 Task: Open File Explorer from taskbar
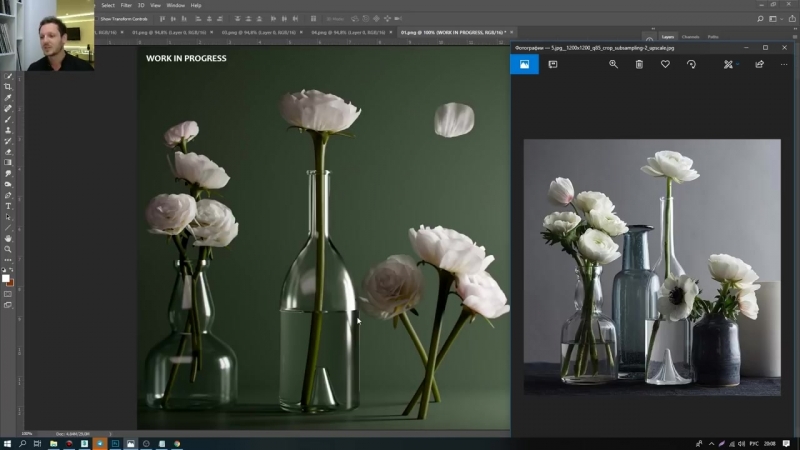pyautogui.click(x=53, y=443)
